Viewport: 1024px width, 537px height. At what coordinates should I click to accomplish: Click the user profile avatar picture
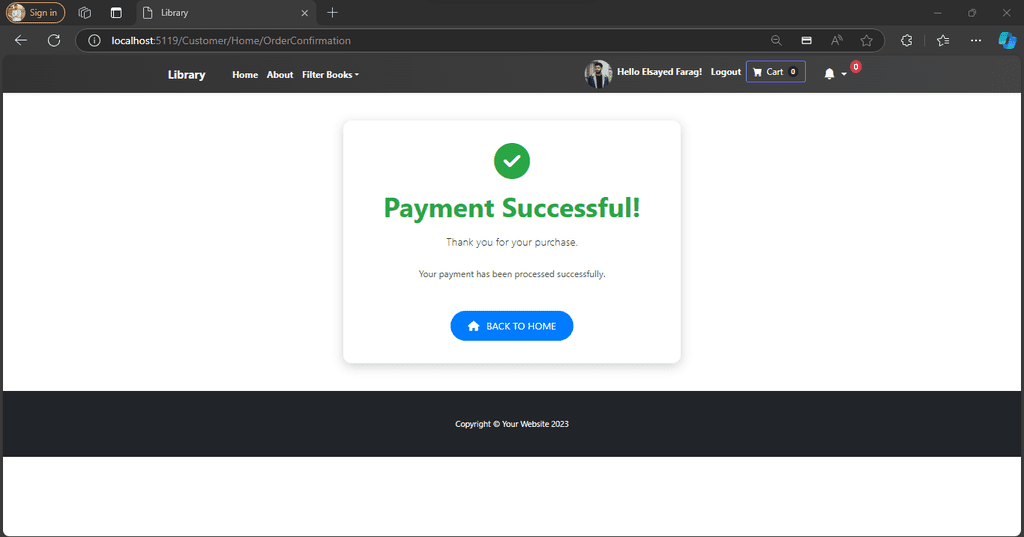(x=598, y=74)
